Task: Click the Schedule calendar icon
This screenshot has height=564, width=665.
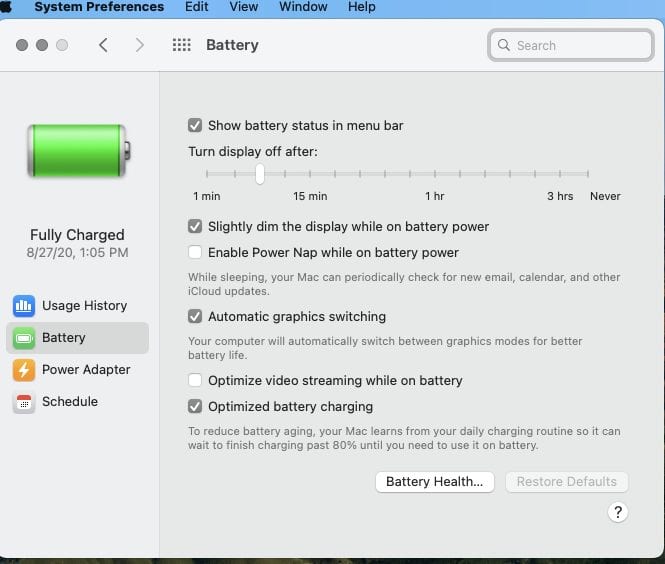Action: [x=24, y=402]
